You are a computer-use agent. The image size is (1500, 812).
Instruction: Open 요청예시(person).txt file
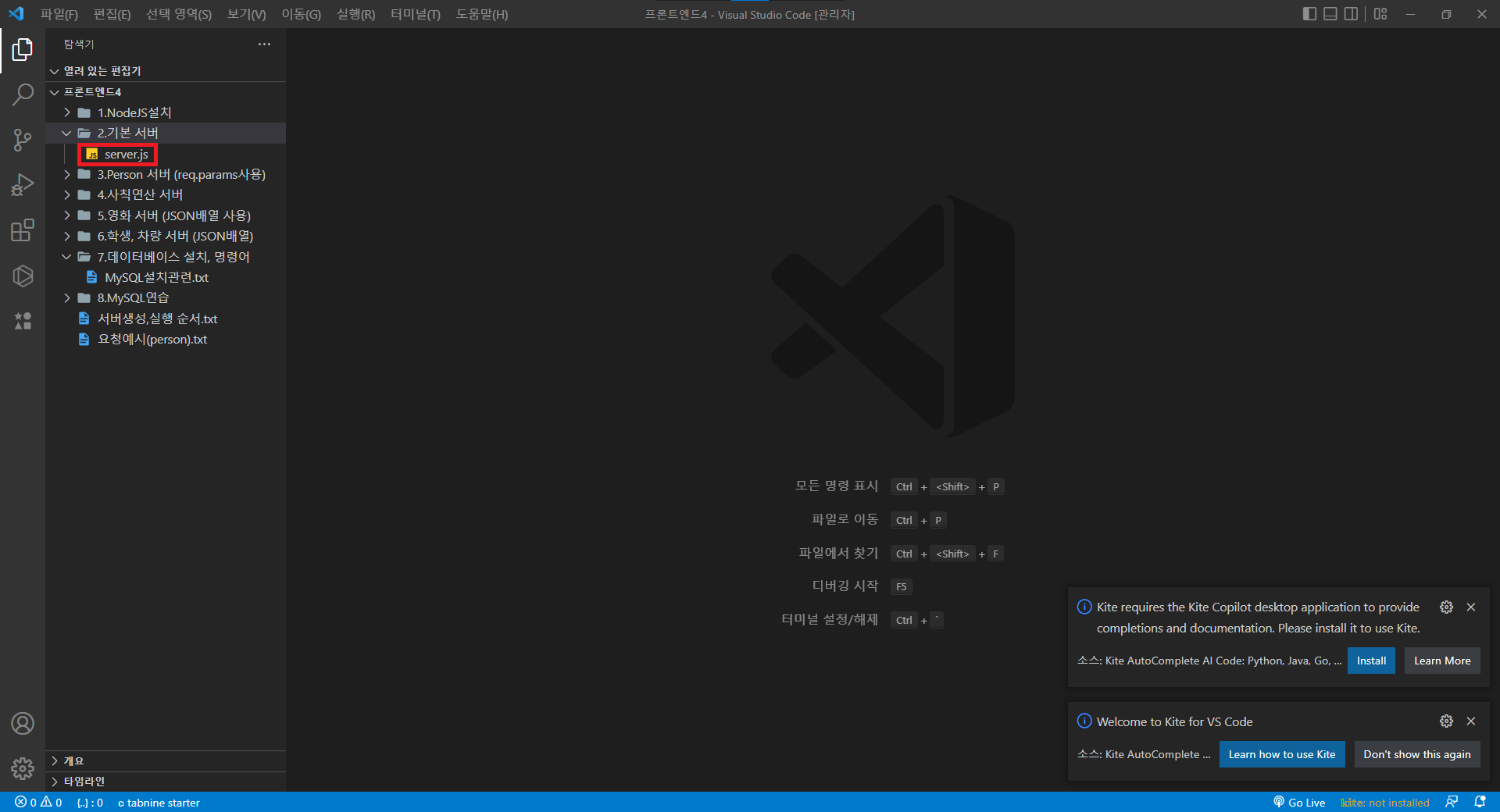pos(166,339)
